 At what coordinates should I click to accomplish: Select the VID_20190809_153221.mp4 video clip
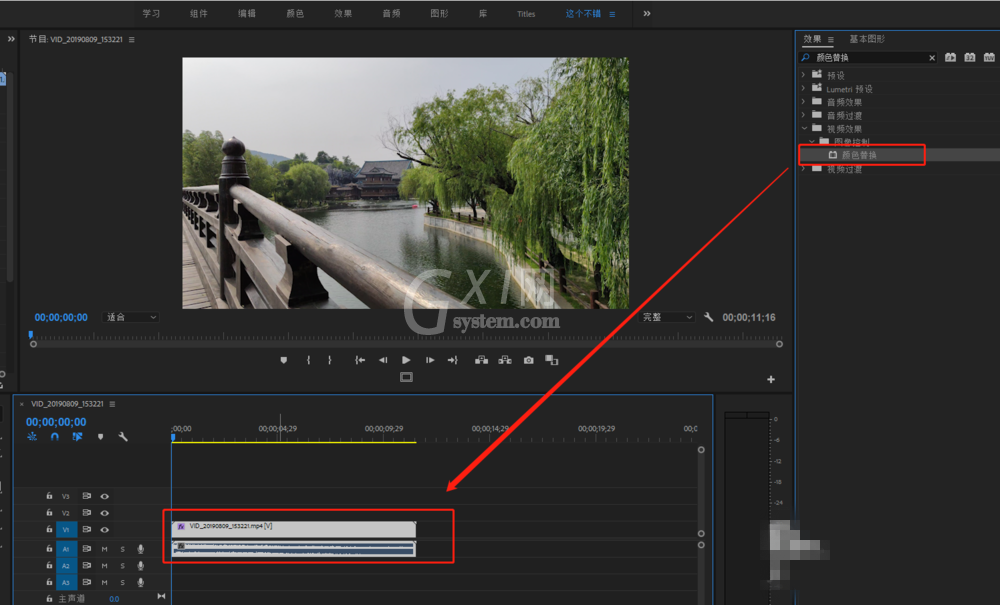pyautogui.click(x=294, y=529)
